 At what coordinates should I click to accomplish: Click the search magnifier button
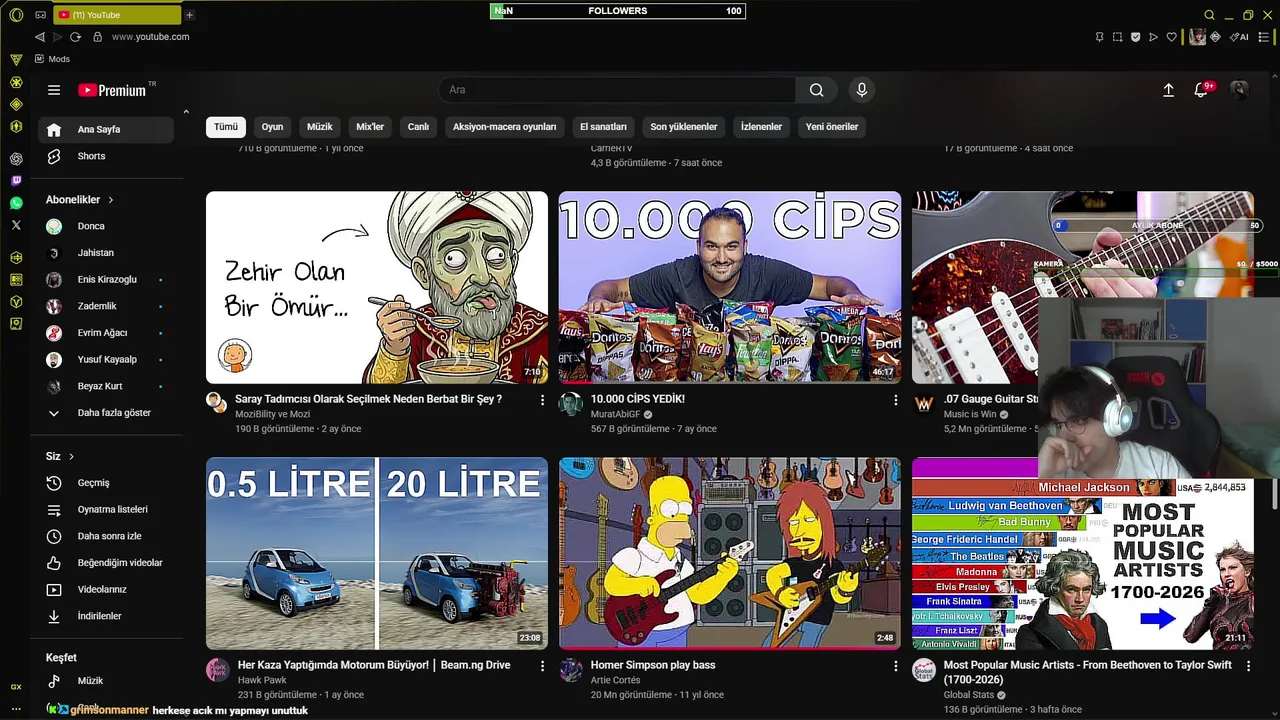tap(817, 90)
